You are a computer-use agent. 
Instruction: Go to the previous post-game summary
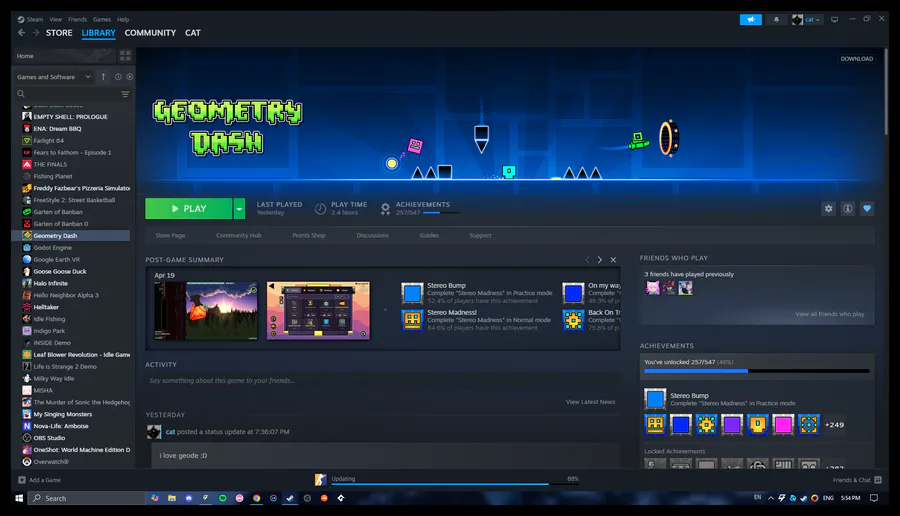click(587, 260)
